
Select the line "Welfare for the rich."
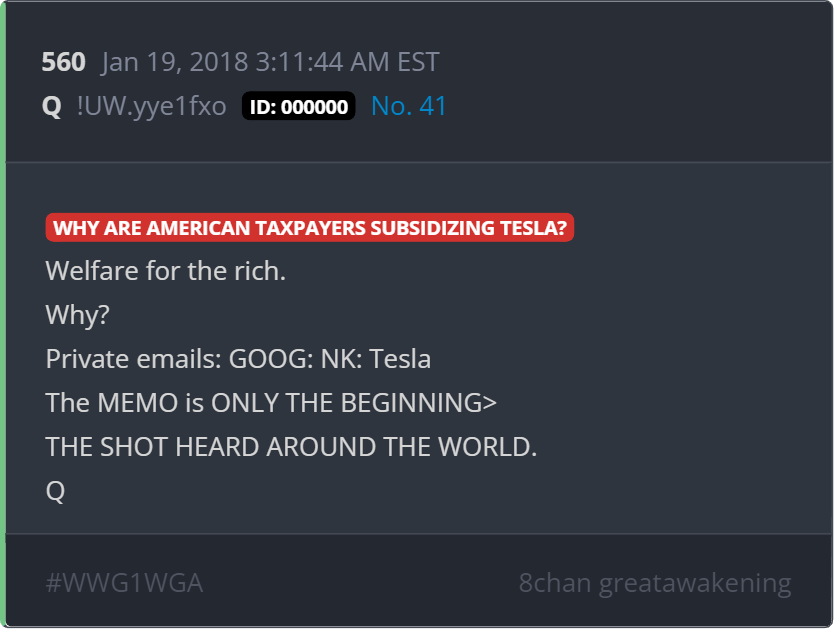pyautogui.click(x=166, y=270)
